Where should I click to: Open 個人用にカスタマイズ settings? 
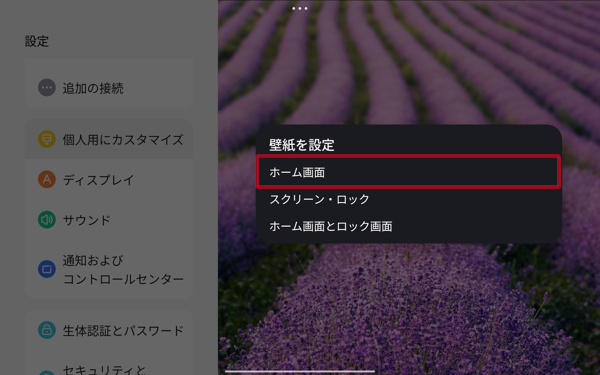coord(109,139)
